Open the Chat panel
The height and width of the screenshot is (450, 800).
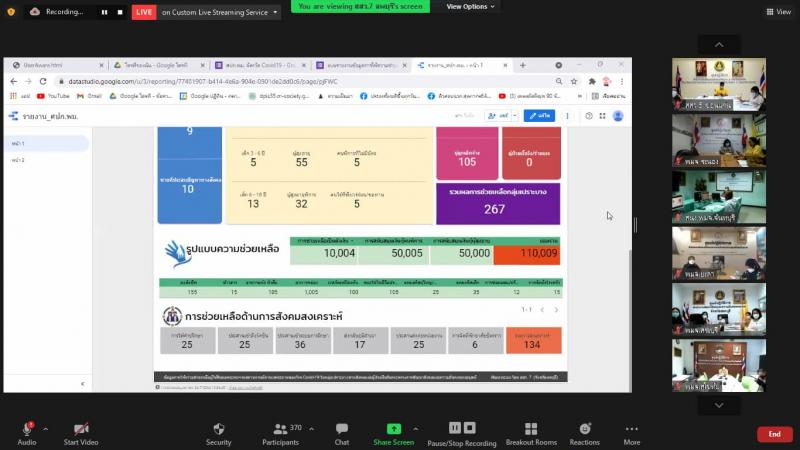pos(341,434)
